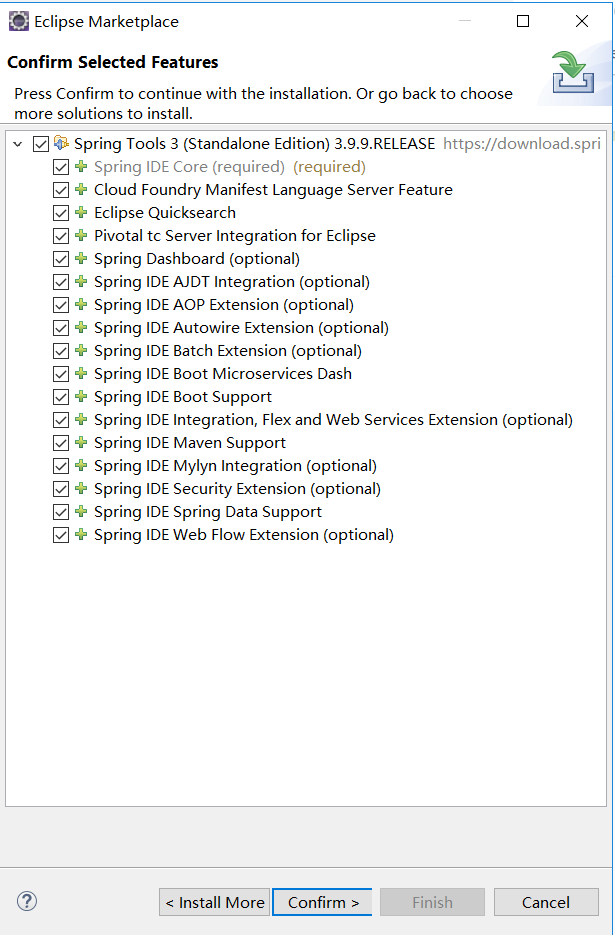Go back with the Install More button

pos(215,902)
